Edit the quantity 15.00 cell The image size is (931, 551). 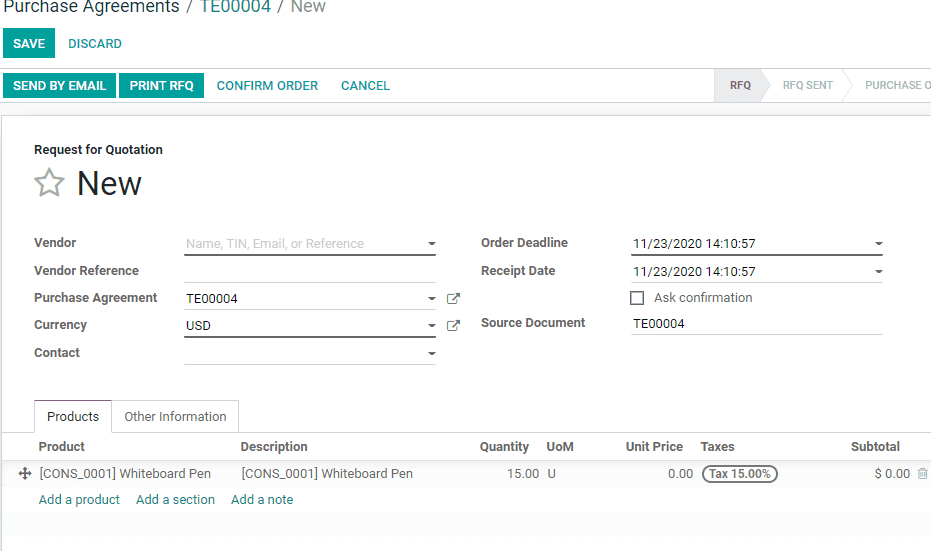click(x=522, y=474)
